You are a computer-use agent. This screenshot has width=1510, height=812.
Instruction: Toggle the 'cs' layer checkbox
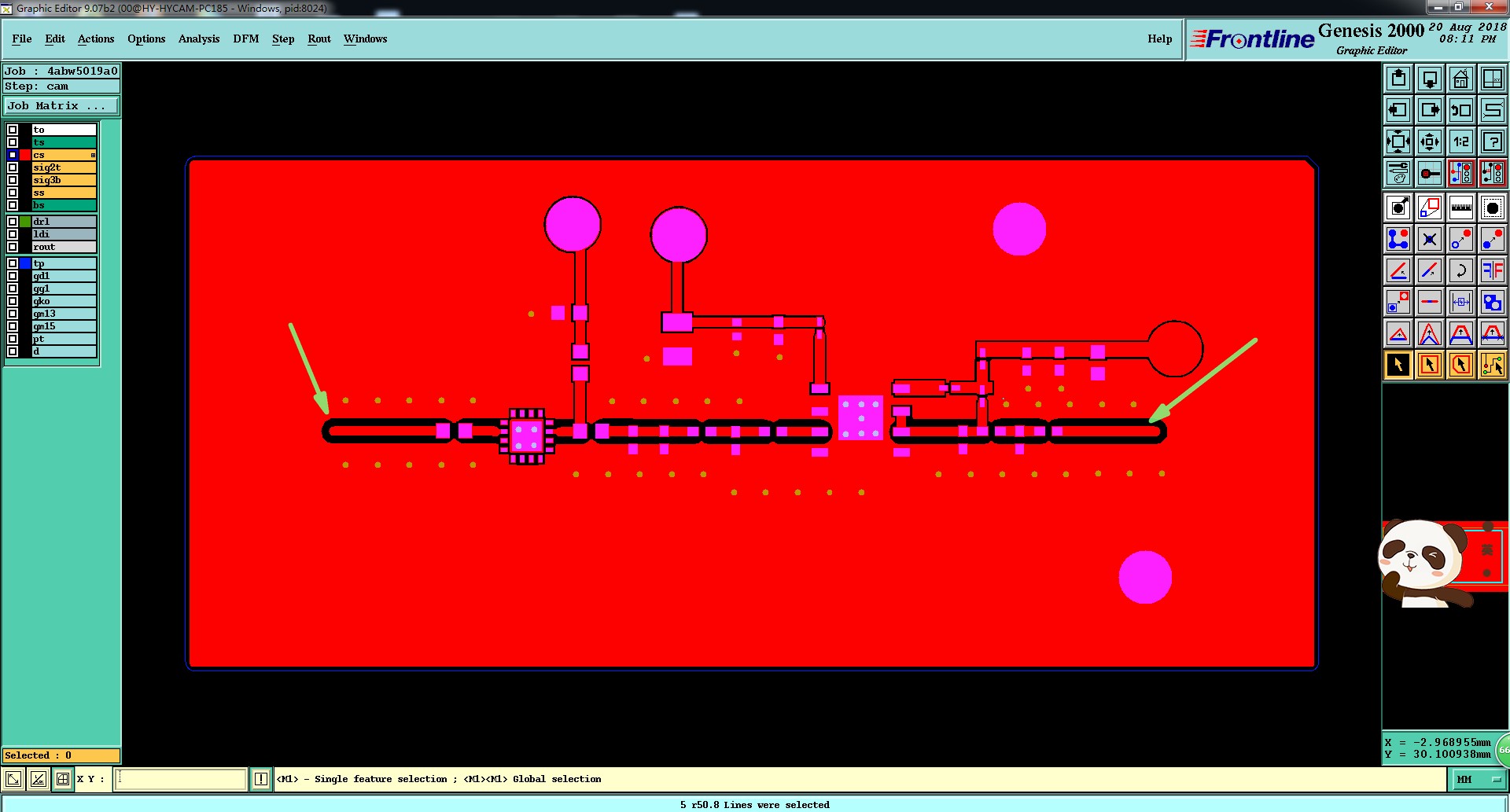[x=13, y=155]
